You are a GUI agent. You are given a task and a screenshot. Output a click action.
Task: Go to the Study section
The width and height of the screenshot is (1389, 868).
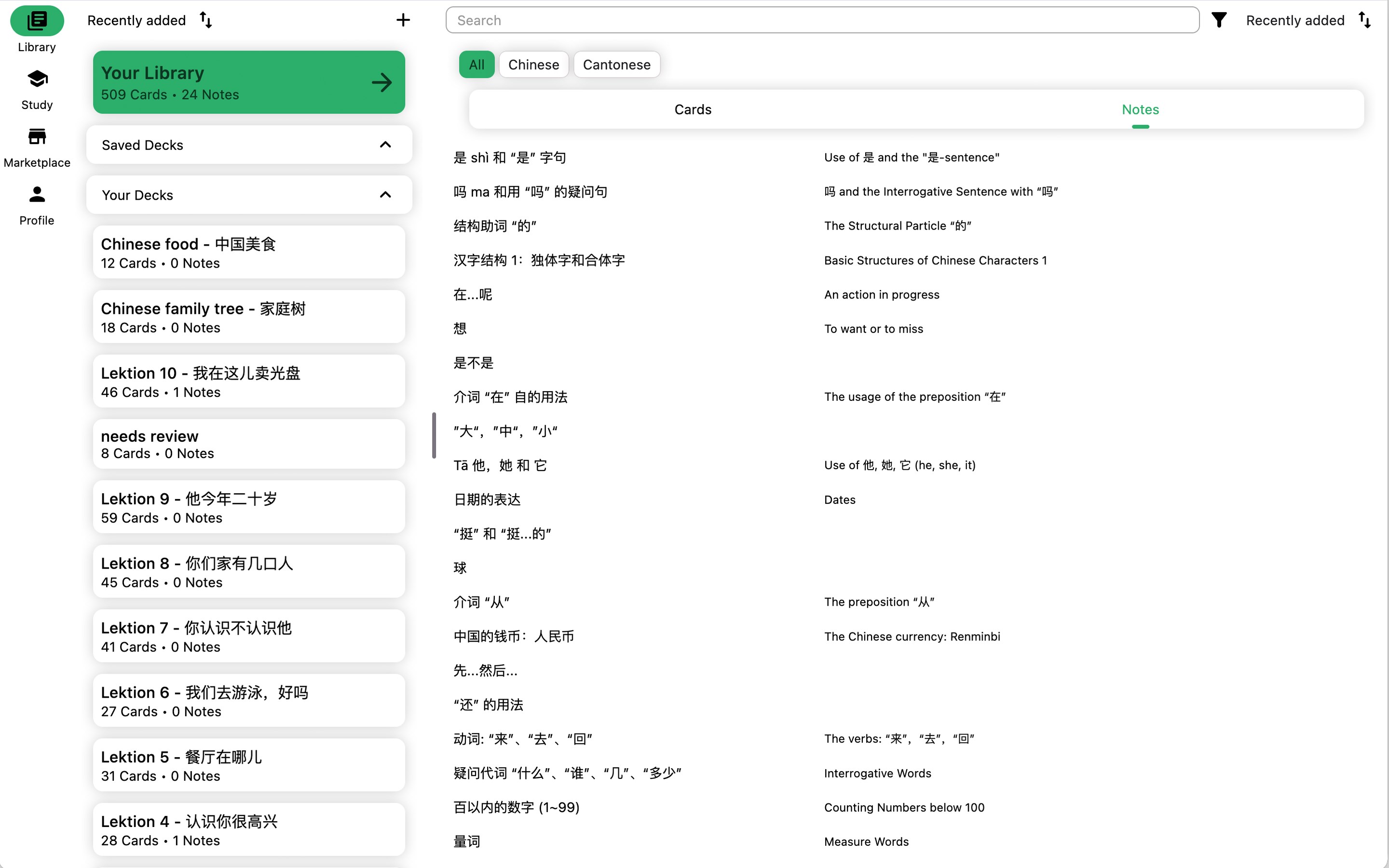[x=37, y=89]
